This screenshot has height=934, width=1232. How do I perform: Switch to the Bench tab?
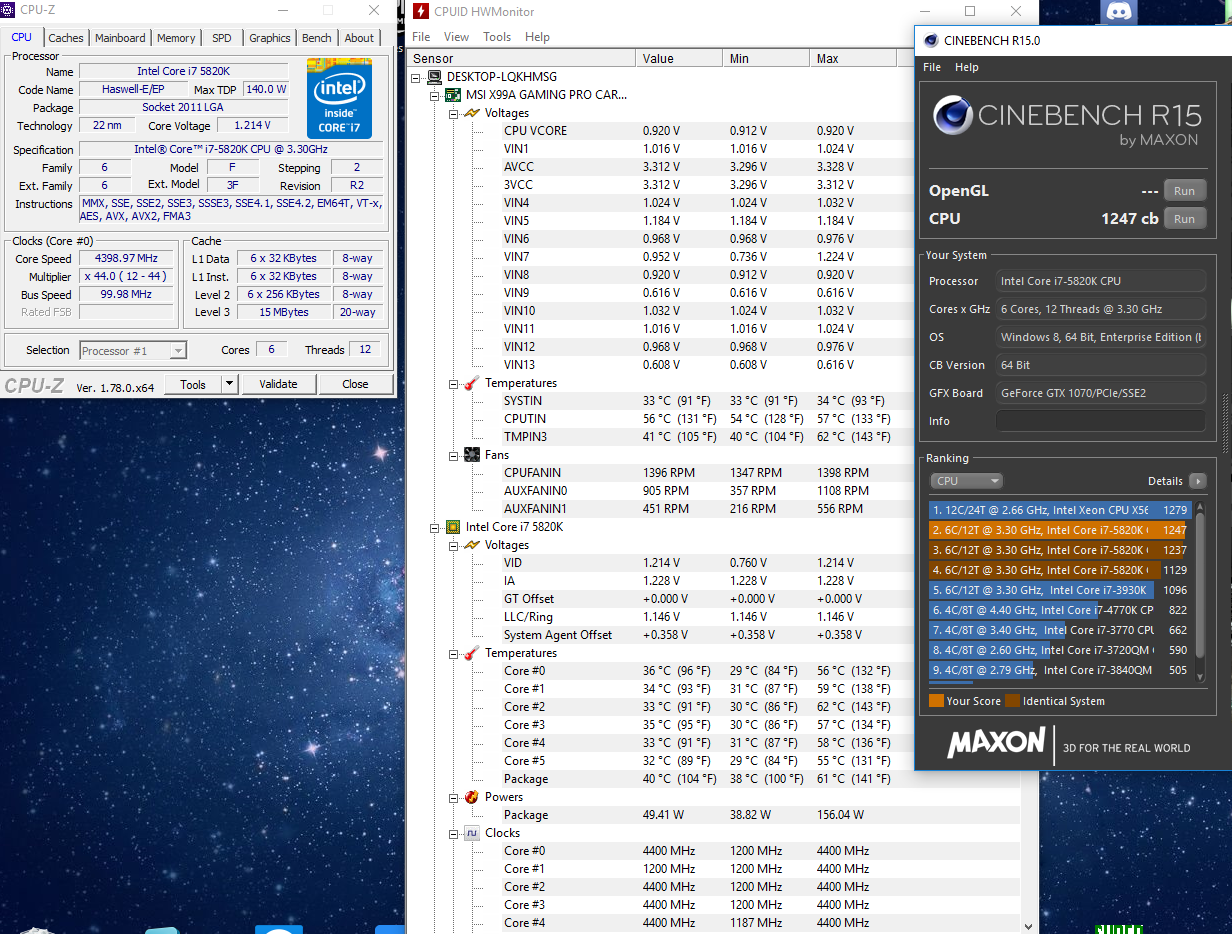[x=317, y=38]
